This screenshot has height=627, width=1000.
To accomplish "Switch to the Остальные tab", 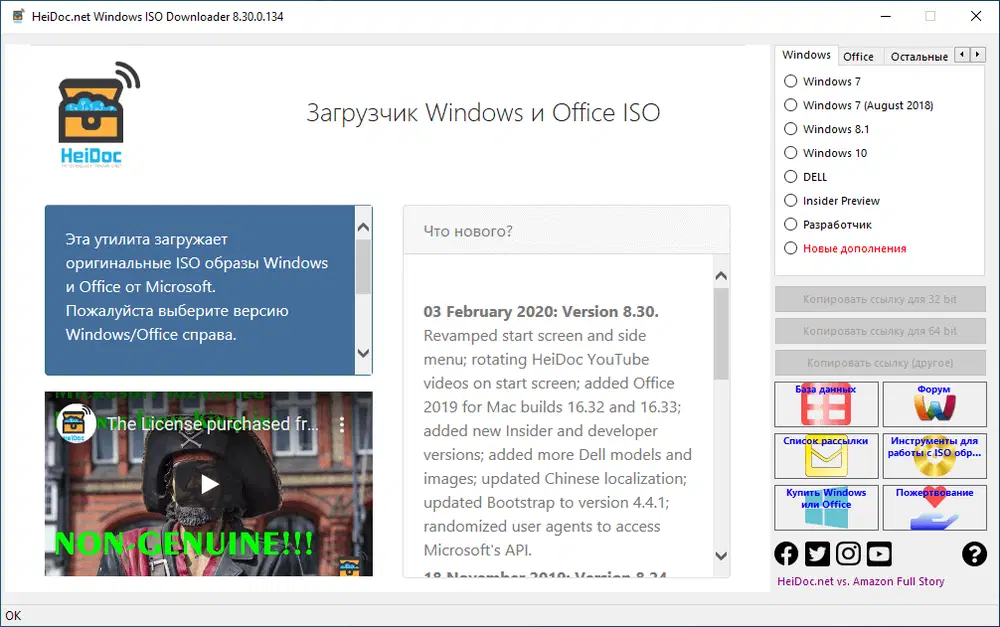I will point(919,56).
